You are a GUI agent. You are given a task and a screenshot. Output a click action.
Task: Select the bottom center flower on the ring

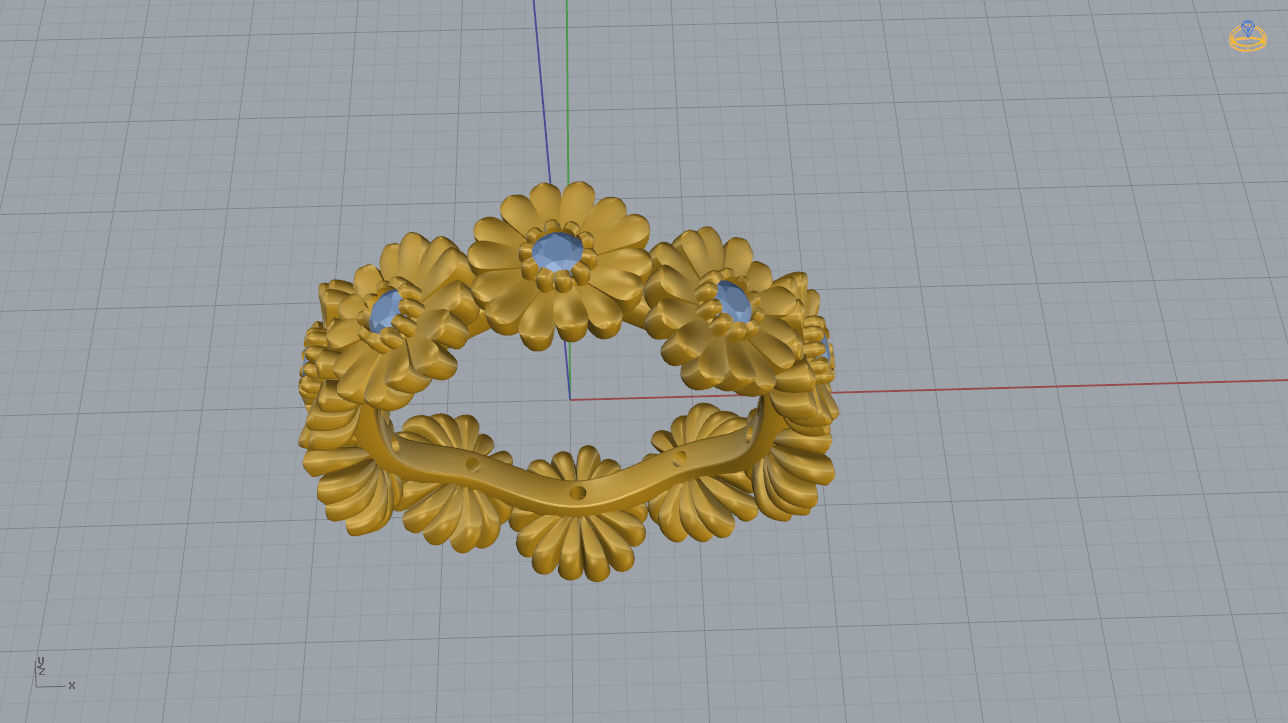[x=577, y=515]
